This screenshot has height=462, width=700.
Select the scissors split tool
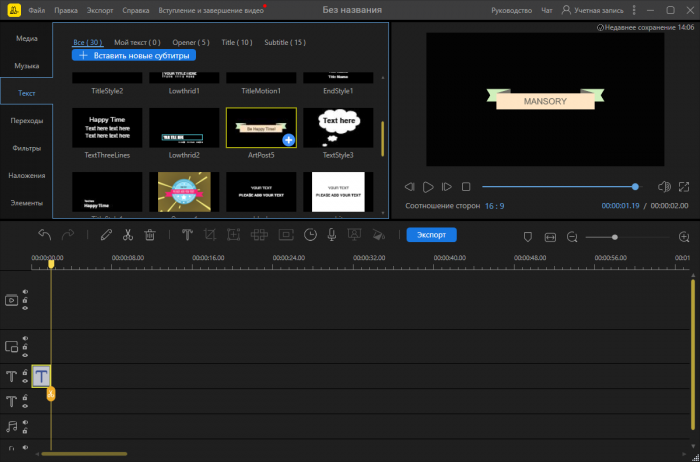pyautogui.click(x=128, y=235)
